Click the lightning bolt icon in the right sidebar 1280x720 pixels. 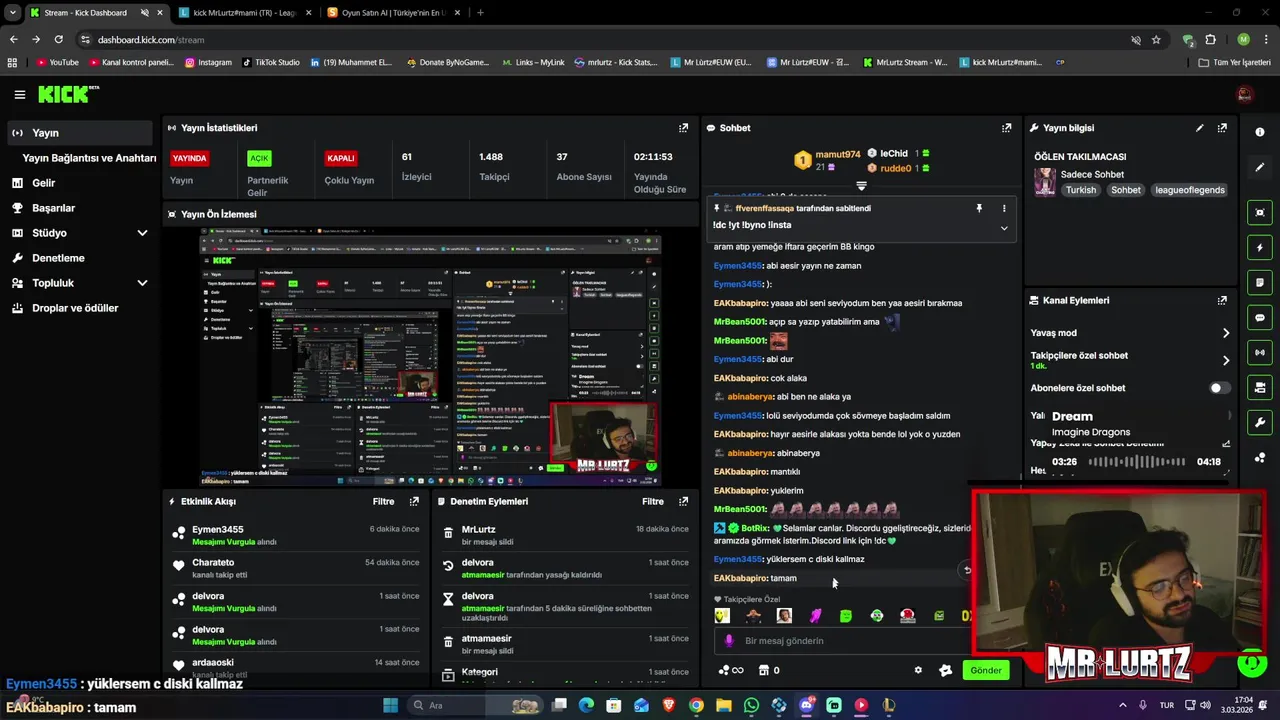pos(1259,248)
